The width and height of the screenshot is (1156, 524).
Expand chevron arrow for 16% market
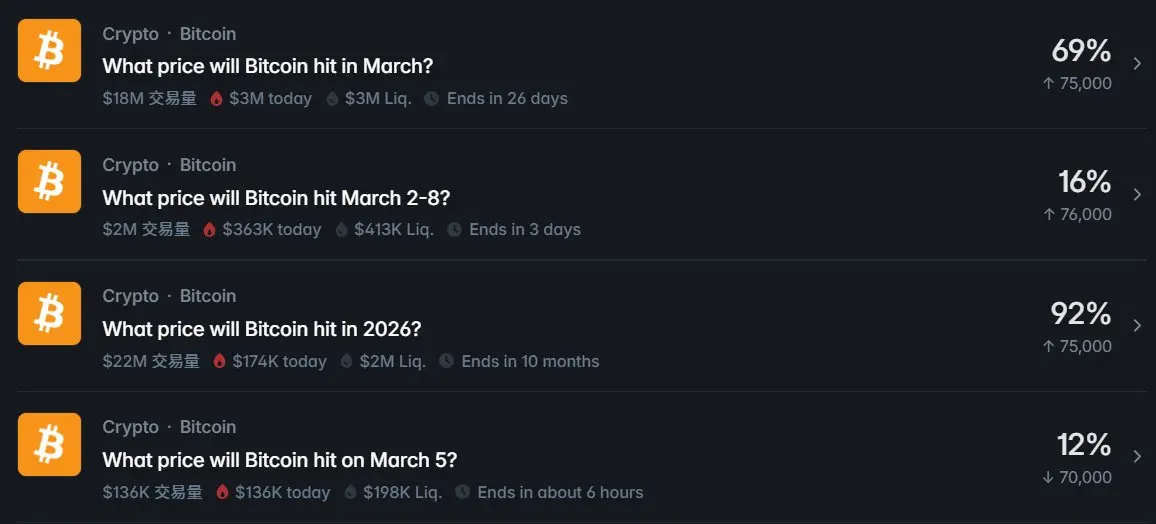[1137, 194]
